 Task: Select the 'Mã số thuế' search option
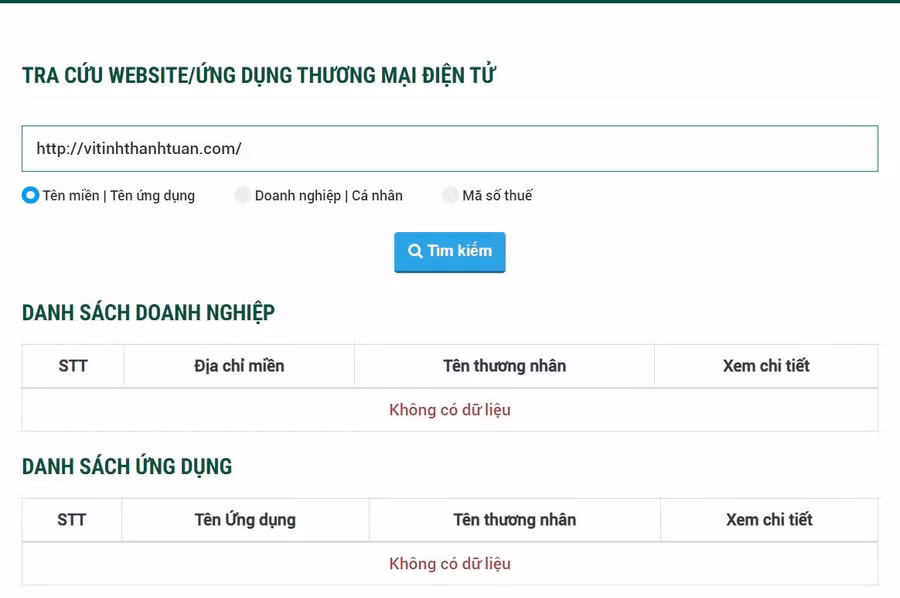tap(450, 195)
